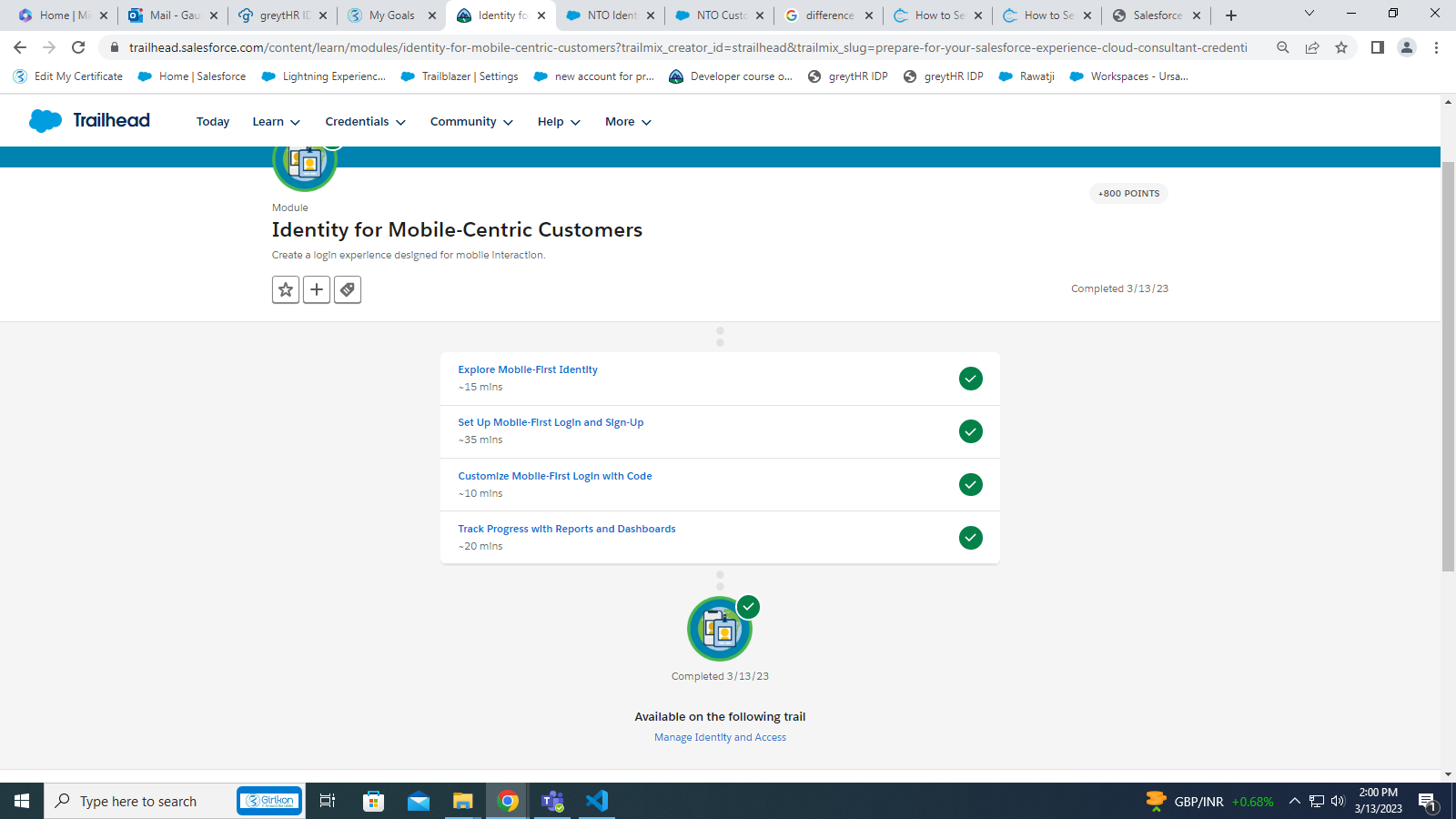Open the Today menu item
The height and width of the screenshot is (819, 1456).
pos(213,122)
